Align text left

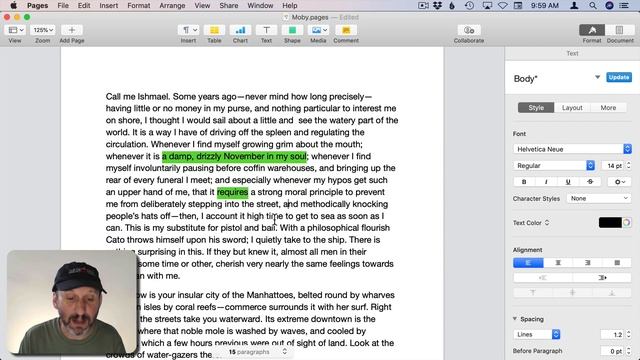528,263
